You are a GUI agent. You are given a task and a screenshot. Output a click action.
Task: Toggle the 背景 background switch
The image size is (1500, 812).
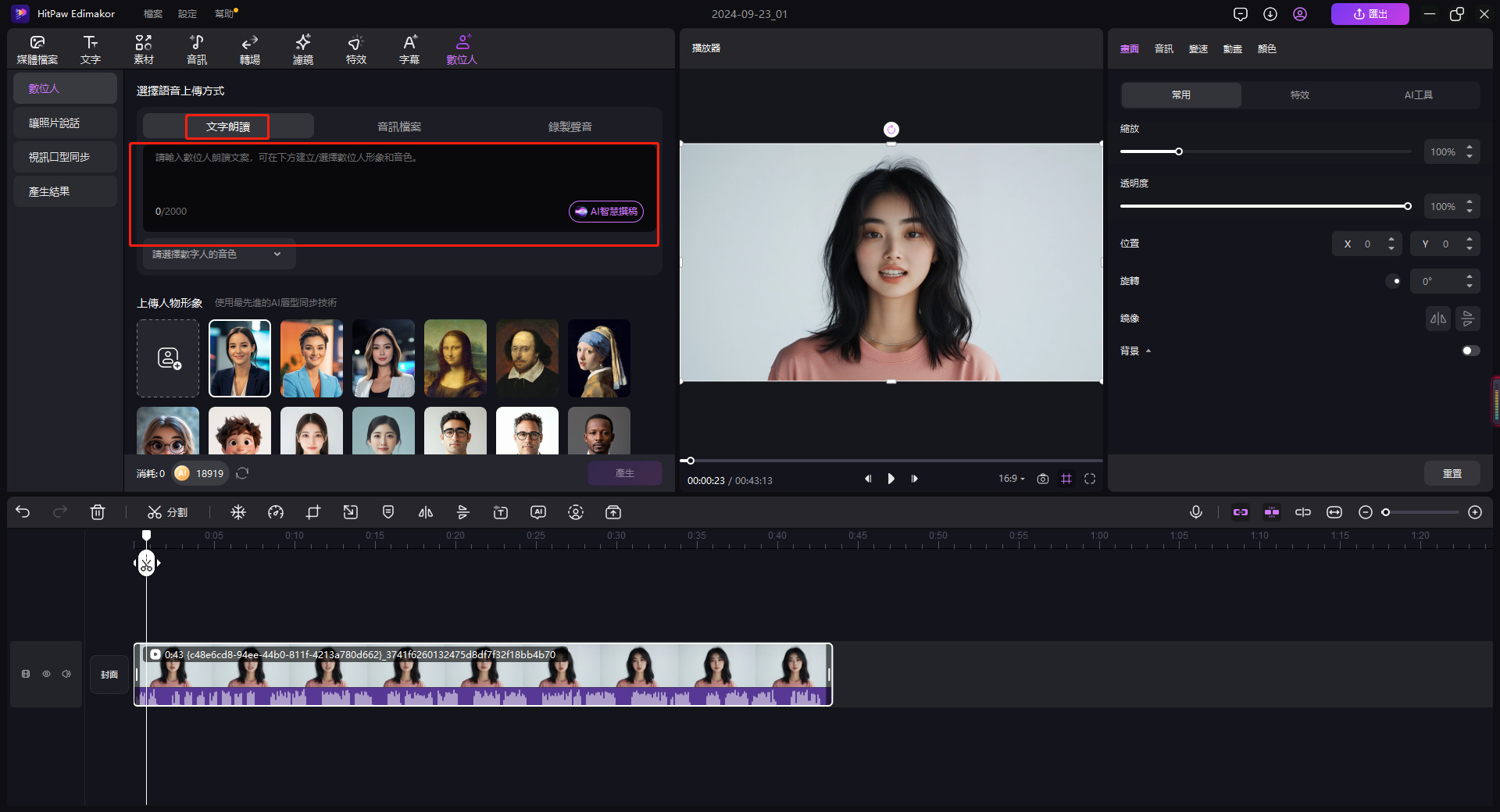point(1470,351)
